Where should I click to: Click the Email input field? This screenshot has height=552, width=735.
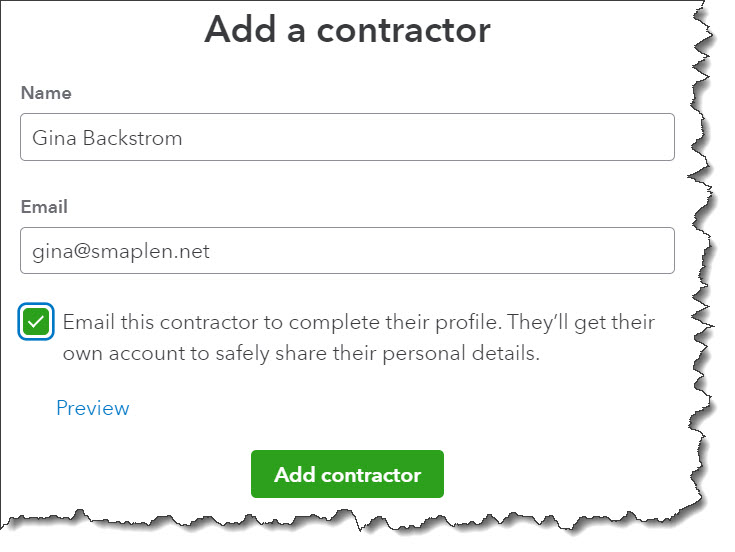[x=347, y=251]
